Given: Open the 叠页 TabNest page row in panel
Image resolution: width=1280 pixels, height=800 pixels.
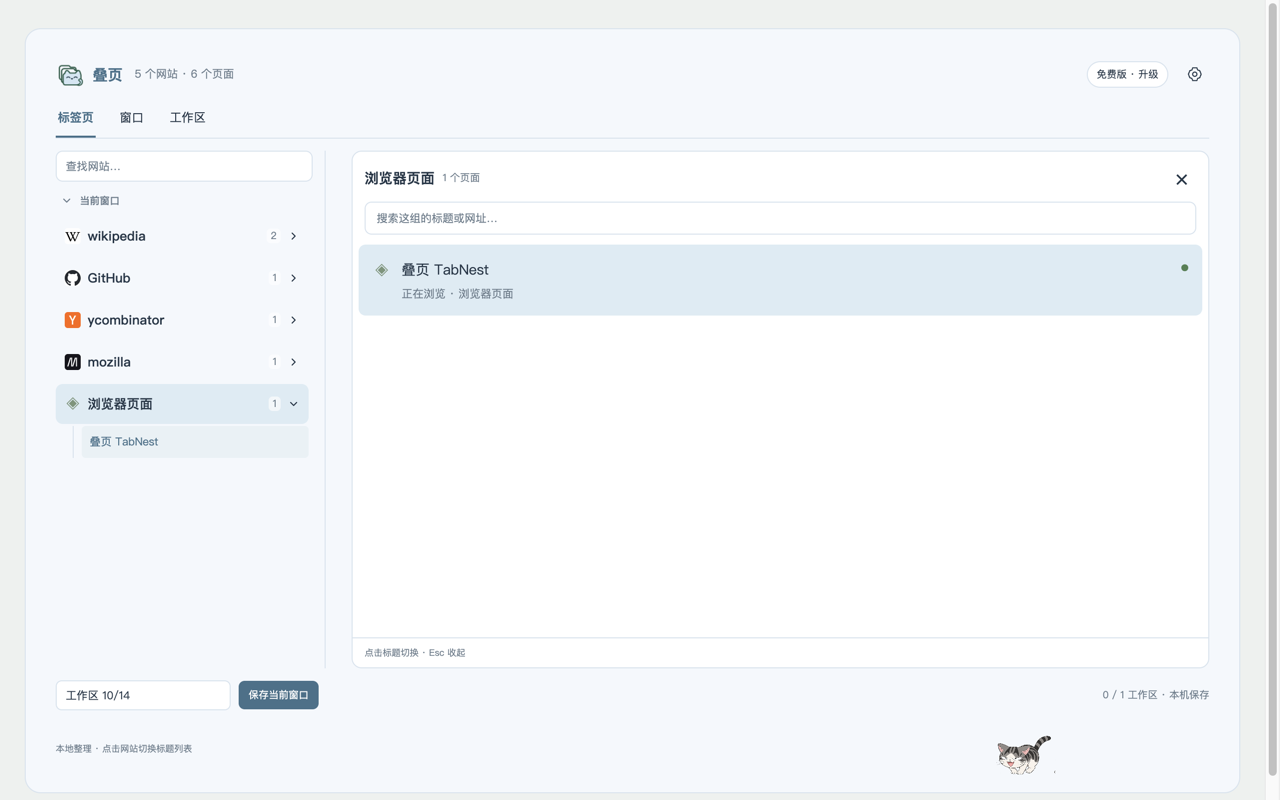Looking at the screenshot, I should tap(780, 280).
